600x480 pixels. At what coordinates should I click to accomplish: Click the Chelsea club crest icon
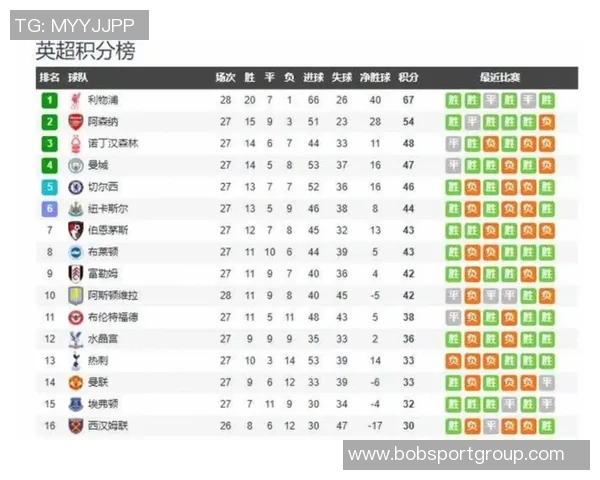(x=76, y=187)
